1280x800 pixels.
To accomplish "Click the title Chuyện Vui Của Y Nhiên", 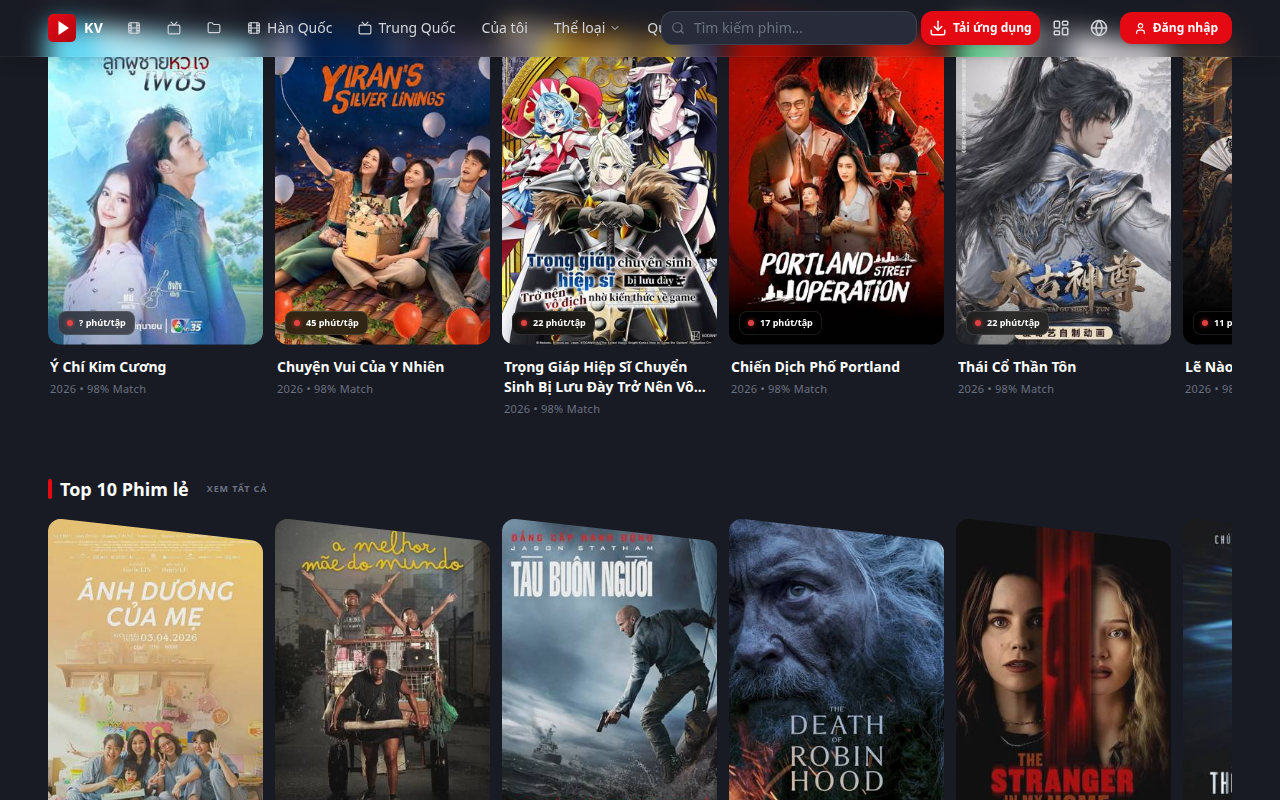I will click(360, 367).
